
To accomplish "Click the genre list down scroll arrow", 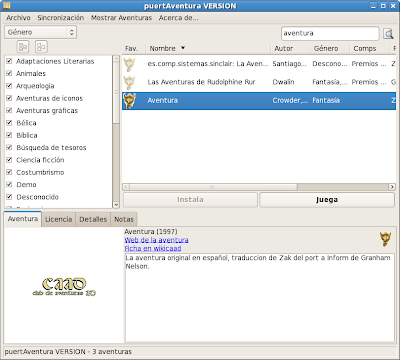I will [116, 205].
